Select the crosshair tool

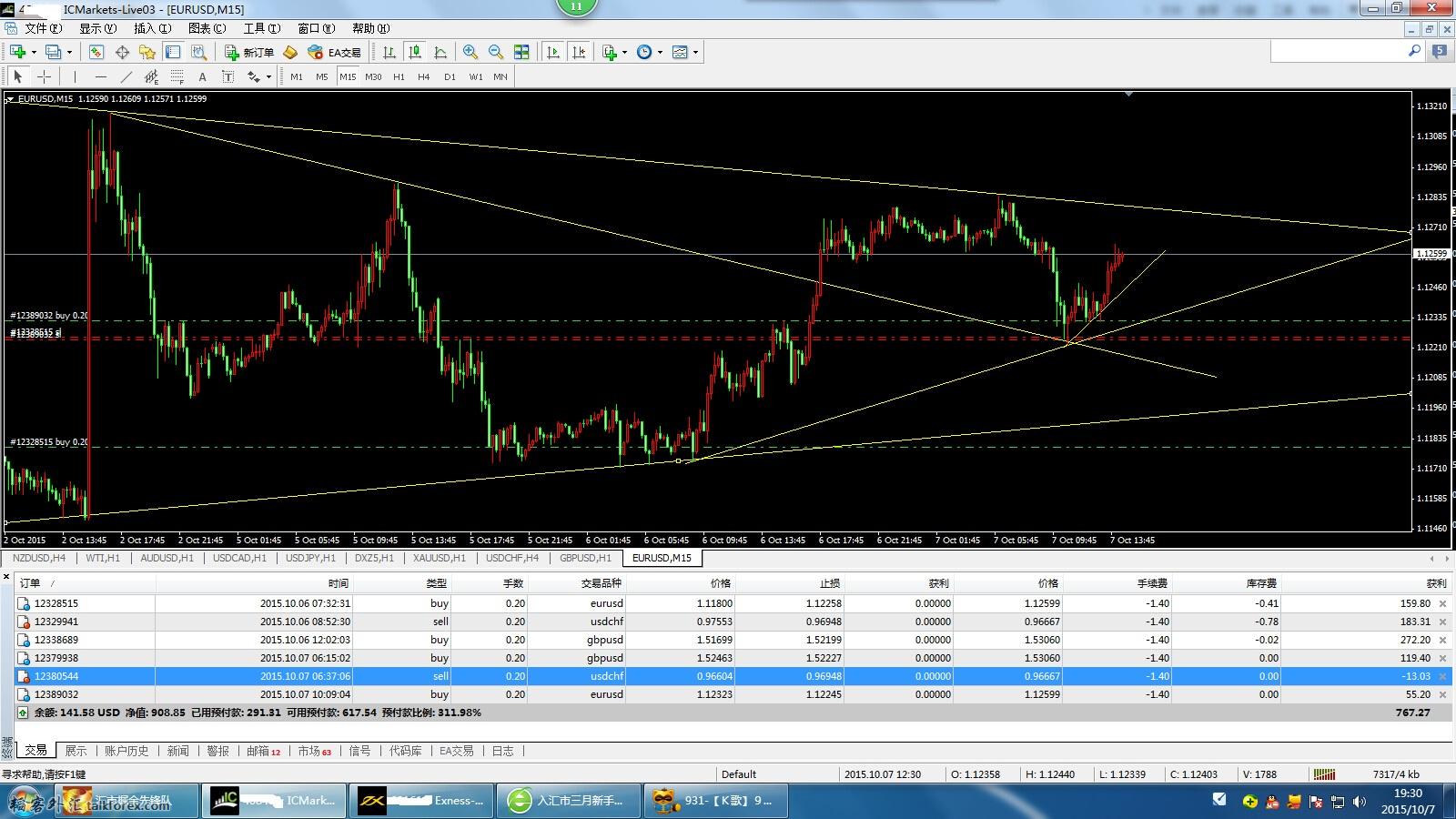(44, 77)
